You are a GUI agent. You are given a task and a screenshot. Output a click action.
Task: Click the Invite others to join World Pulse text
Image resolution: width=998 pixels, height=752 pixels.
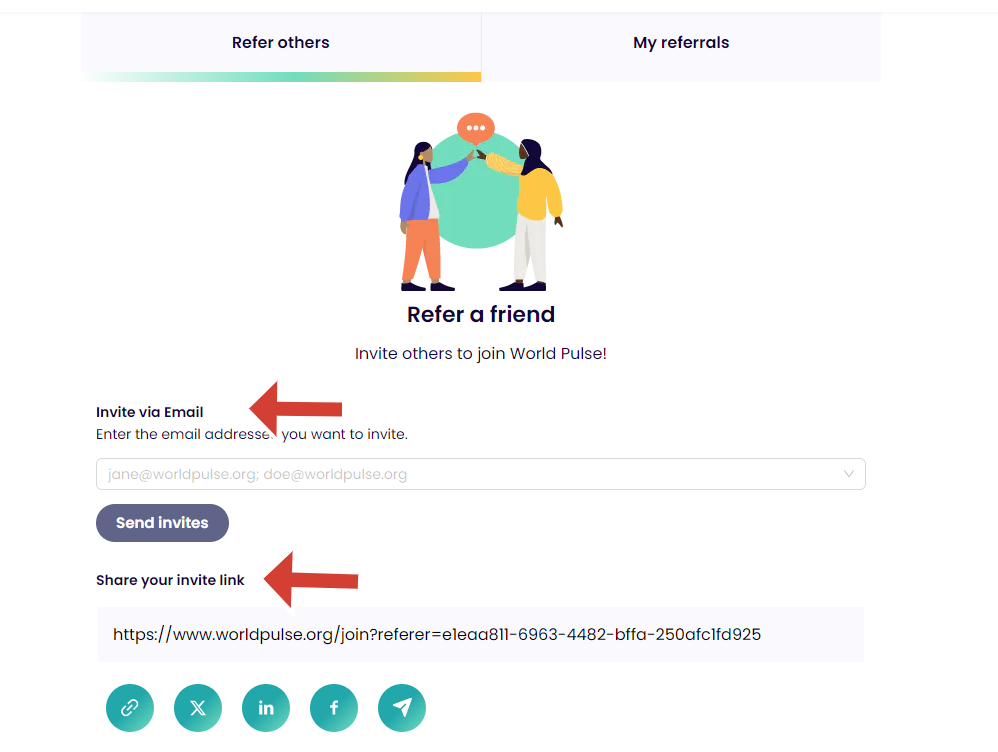[x=481, y=354]
